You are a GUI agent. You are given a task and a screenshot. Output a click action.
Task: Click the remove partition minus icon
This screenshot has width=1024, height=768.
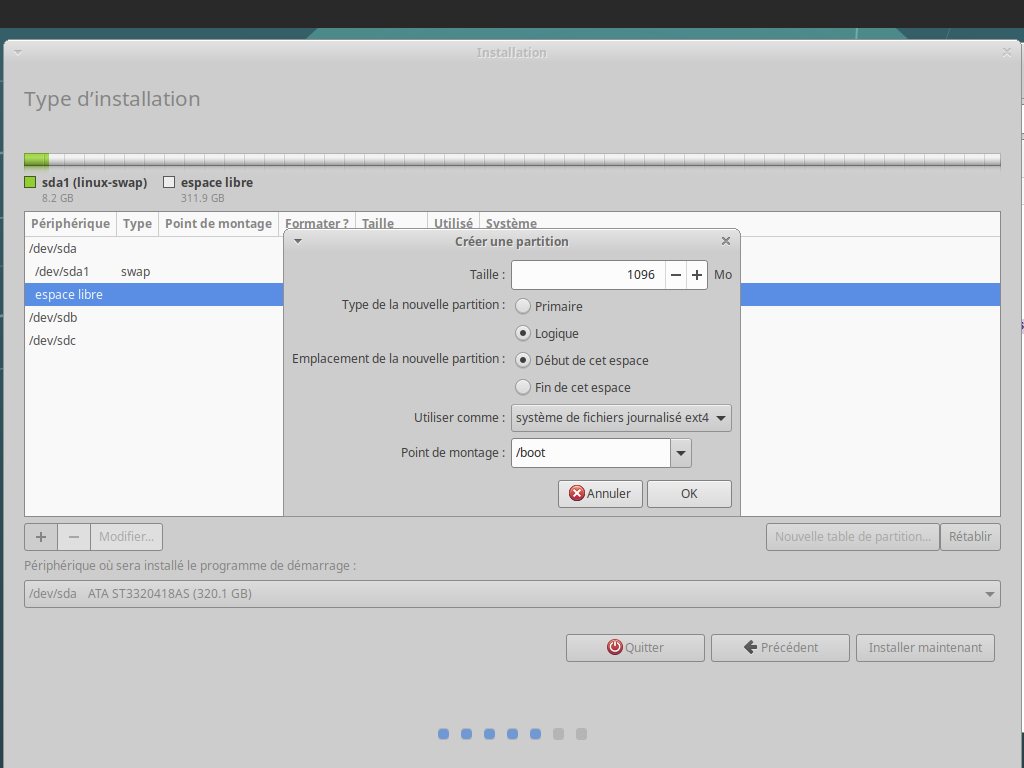pos(74,537)
